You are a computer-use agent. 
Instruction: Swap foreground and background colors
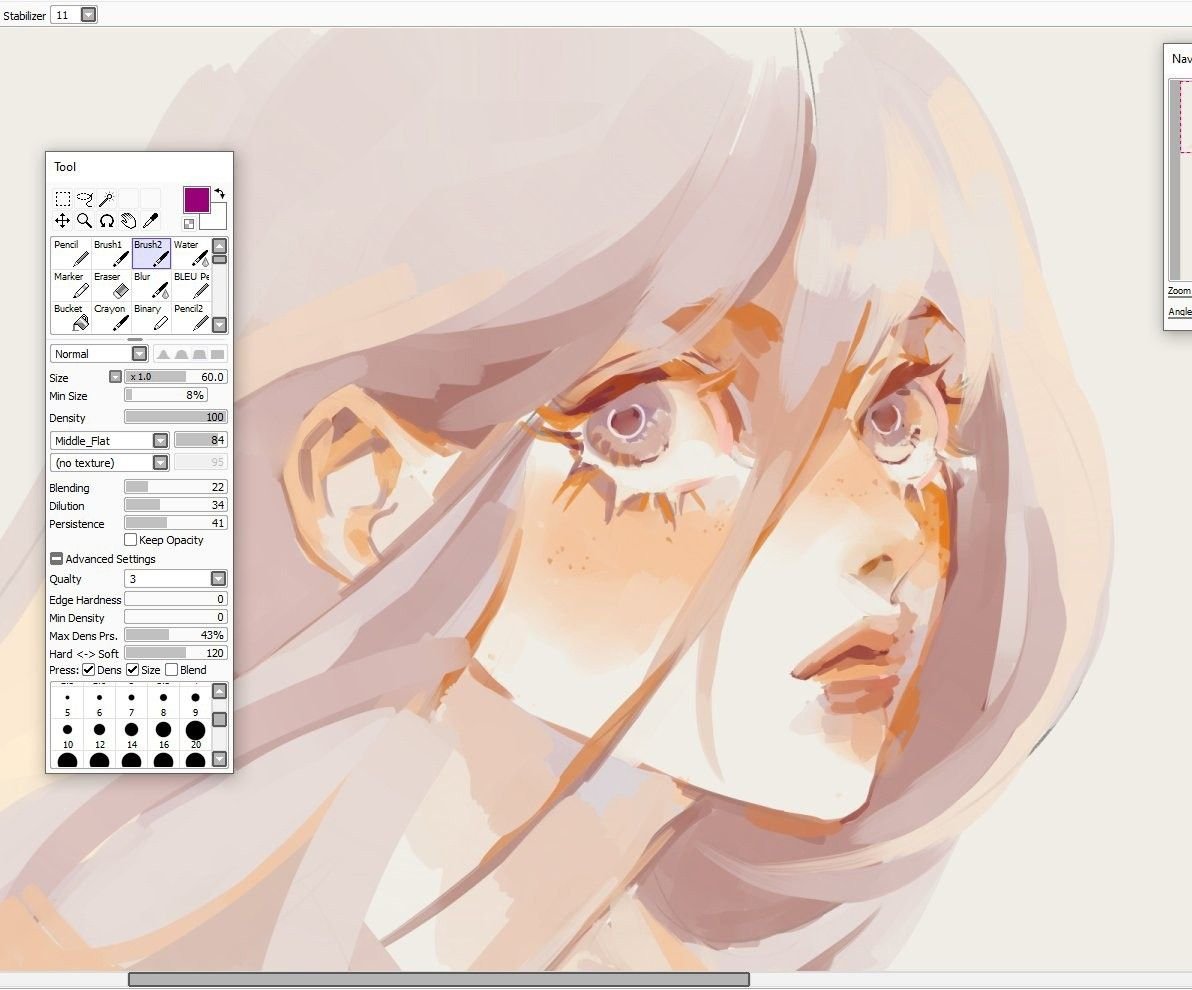220,193
